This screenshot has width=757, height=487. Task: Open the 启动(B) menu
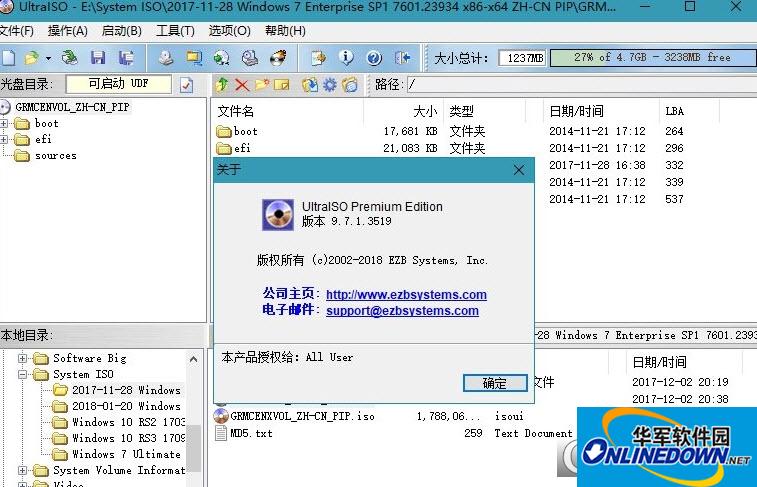pyautogui.click(x=122, y=31)
